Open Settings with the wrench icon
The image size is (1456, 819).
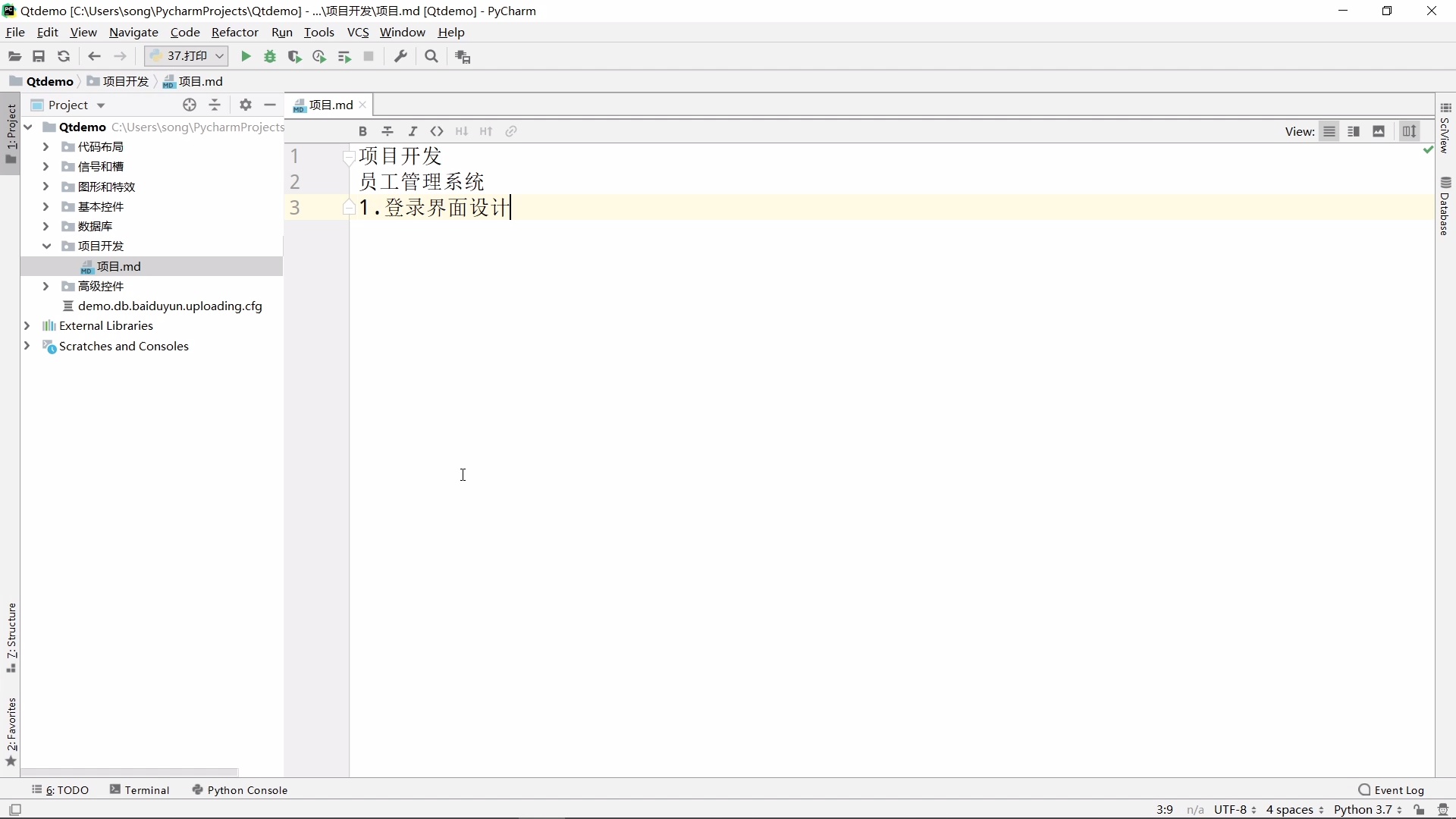[401, 56]
